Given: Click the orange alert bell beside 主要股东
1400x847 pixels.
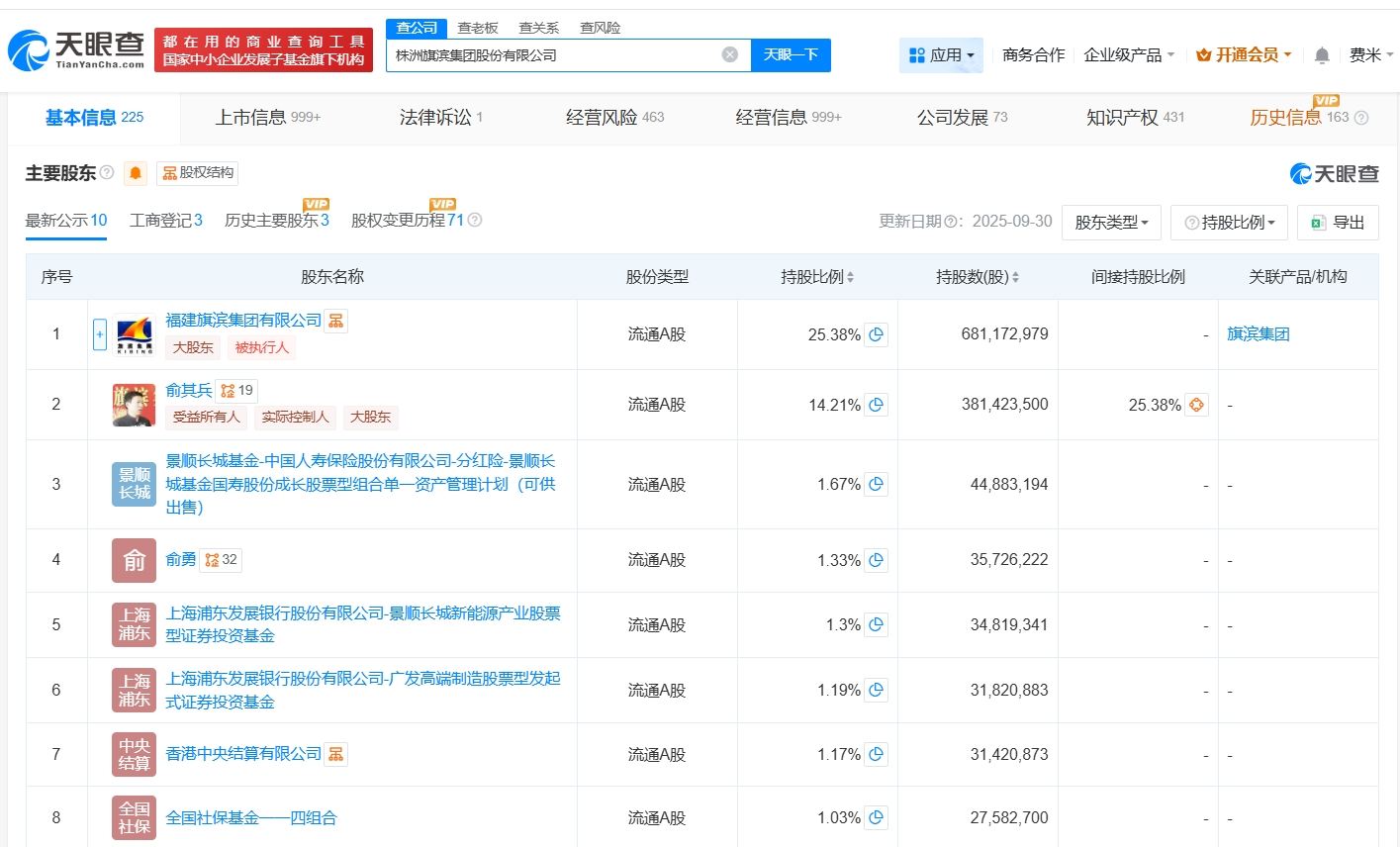Looking at the screenshot, I should coord(136,174).
